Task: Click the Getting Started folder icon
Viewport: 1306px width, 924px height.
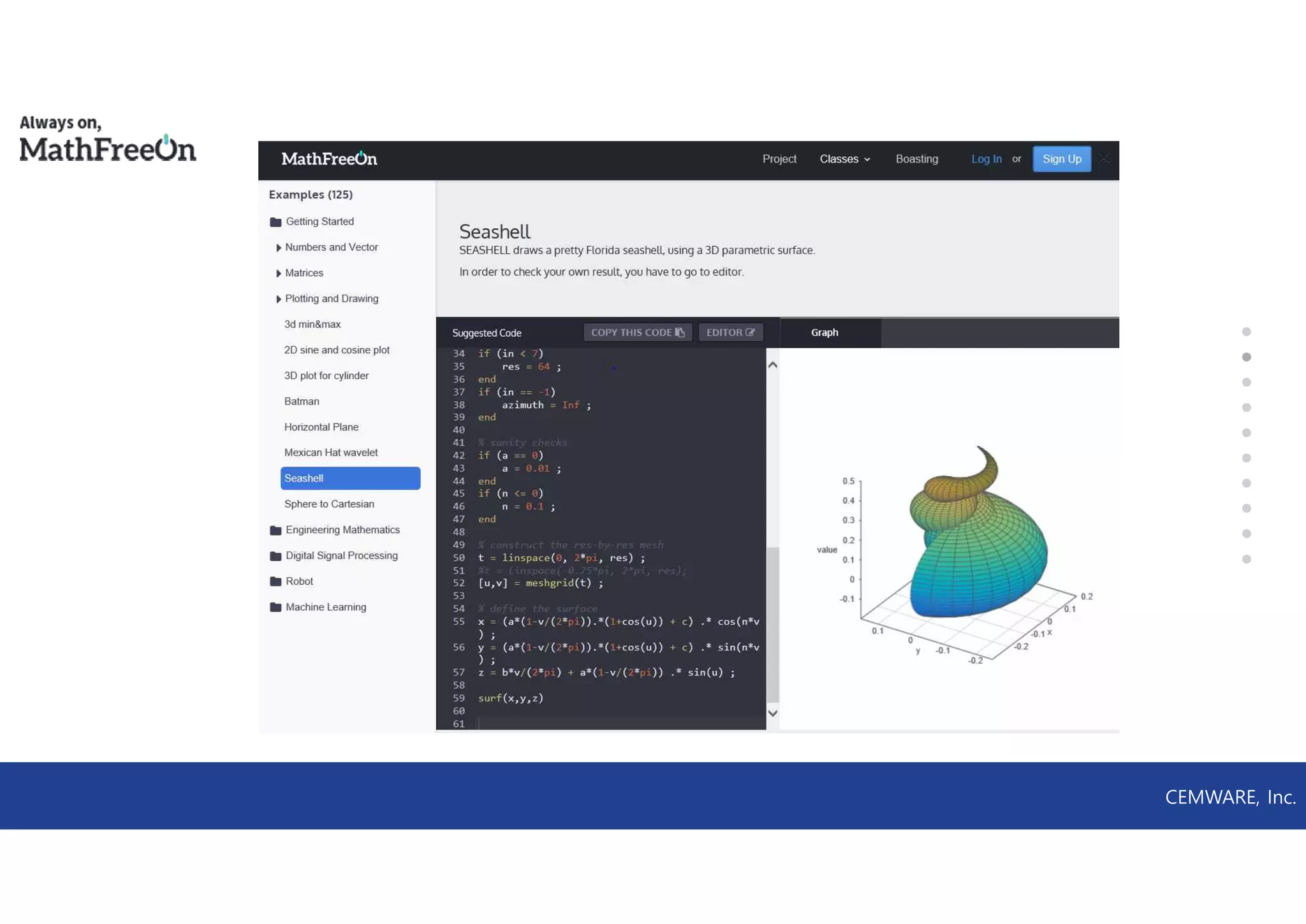Action: coord(275,222)
